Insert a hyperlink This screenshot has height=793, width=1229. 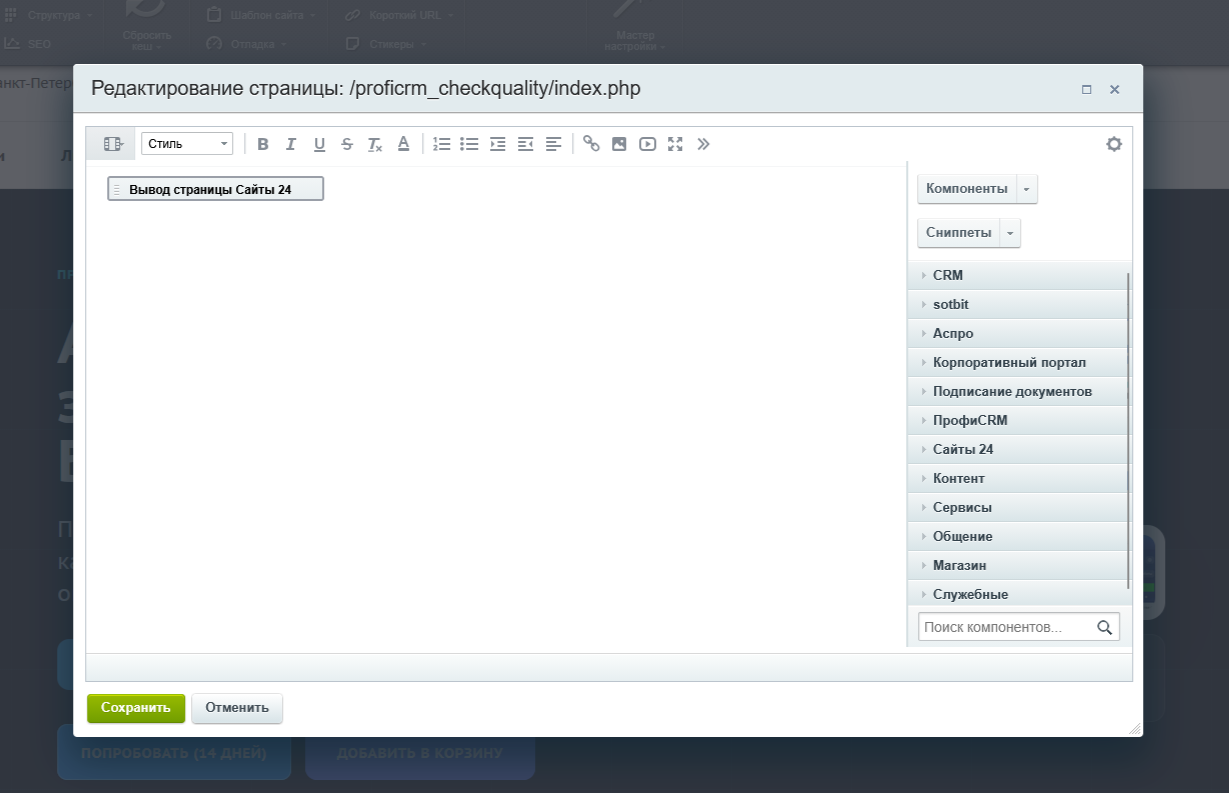click(x=591, y=144)
